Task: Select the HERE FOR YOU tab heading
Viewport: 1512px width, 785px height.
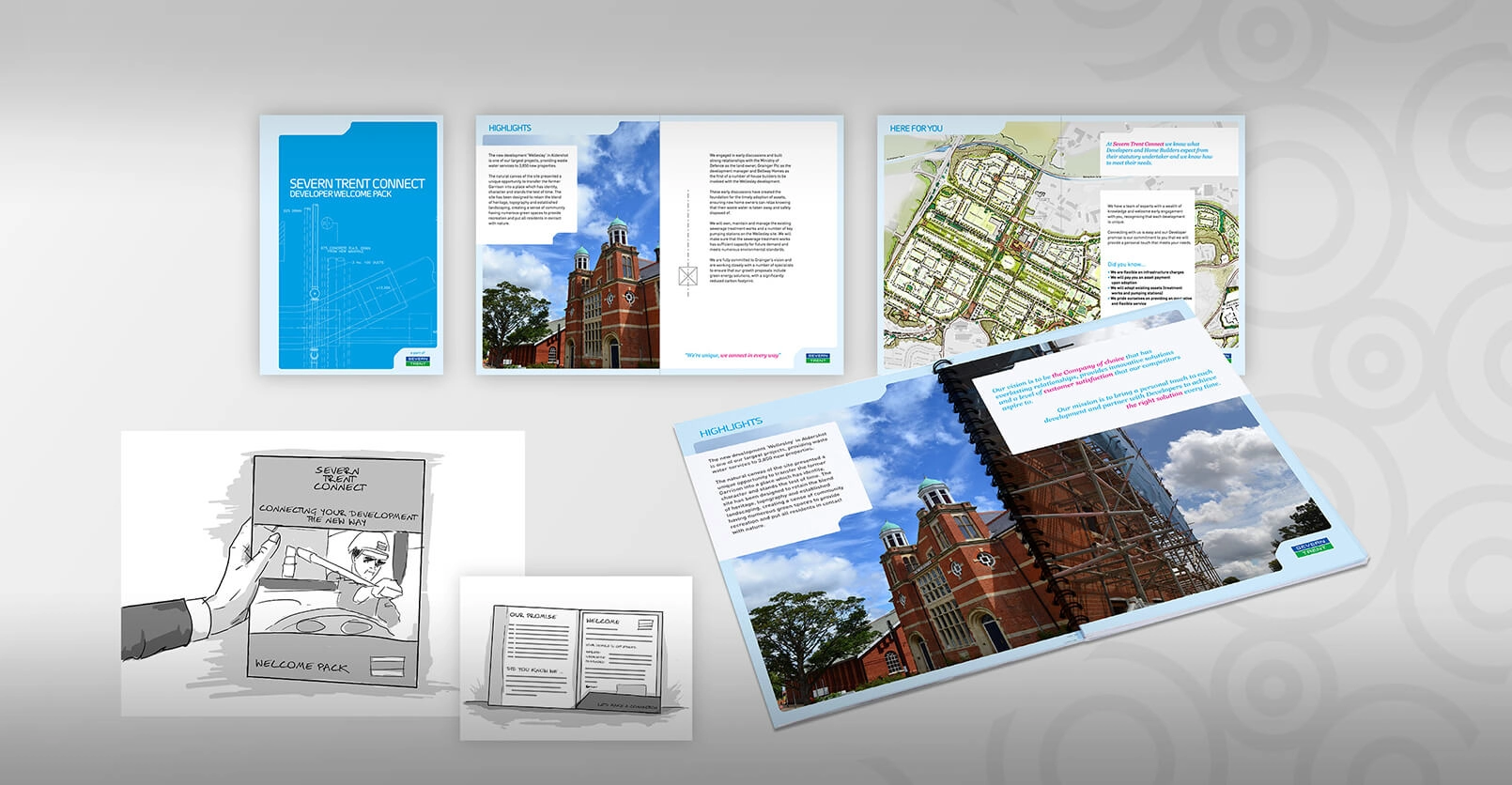Action: [x=916, y=128]
